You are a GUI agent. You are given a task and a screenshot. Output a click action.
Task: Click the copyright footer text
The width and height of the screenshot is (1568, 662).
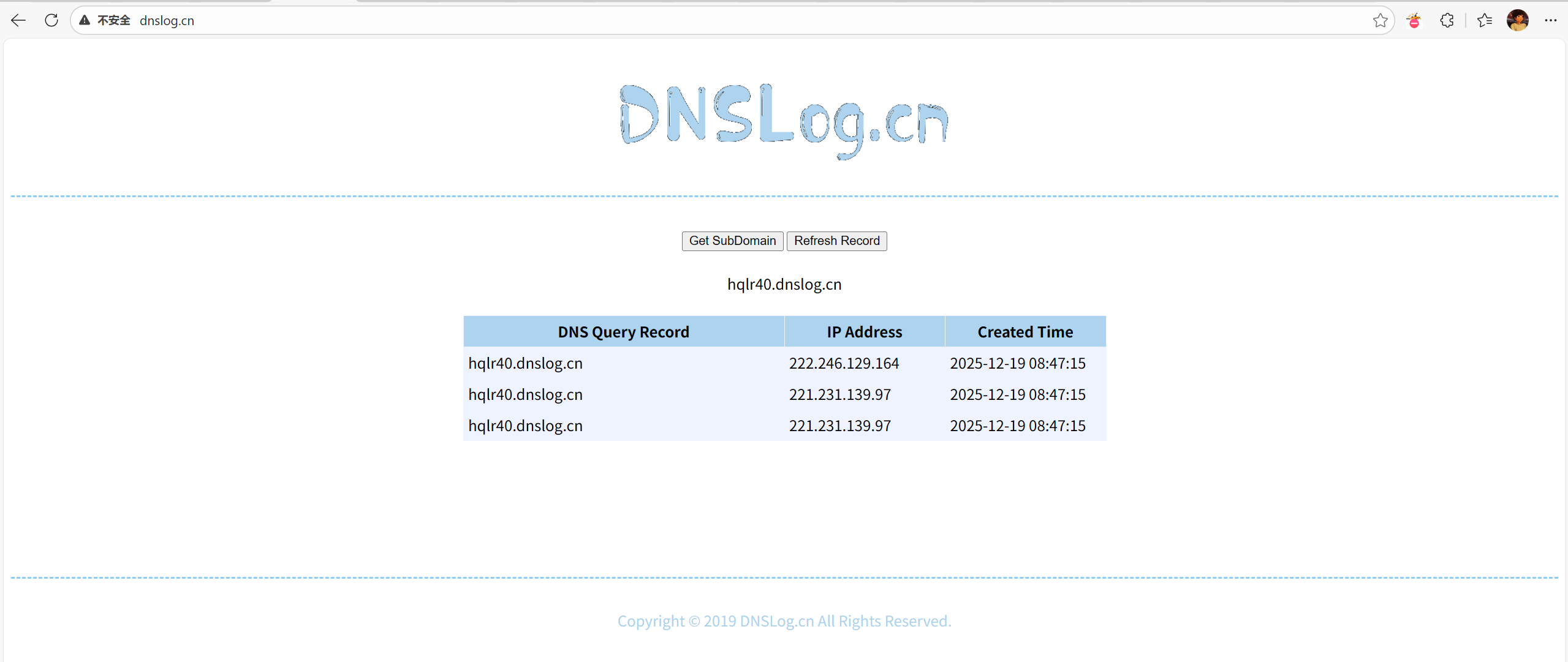[784, 621]
